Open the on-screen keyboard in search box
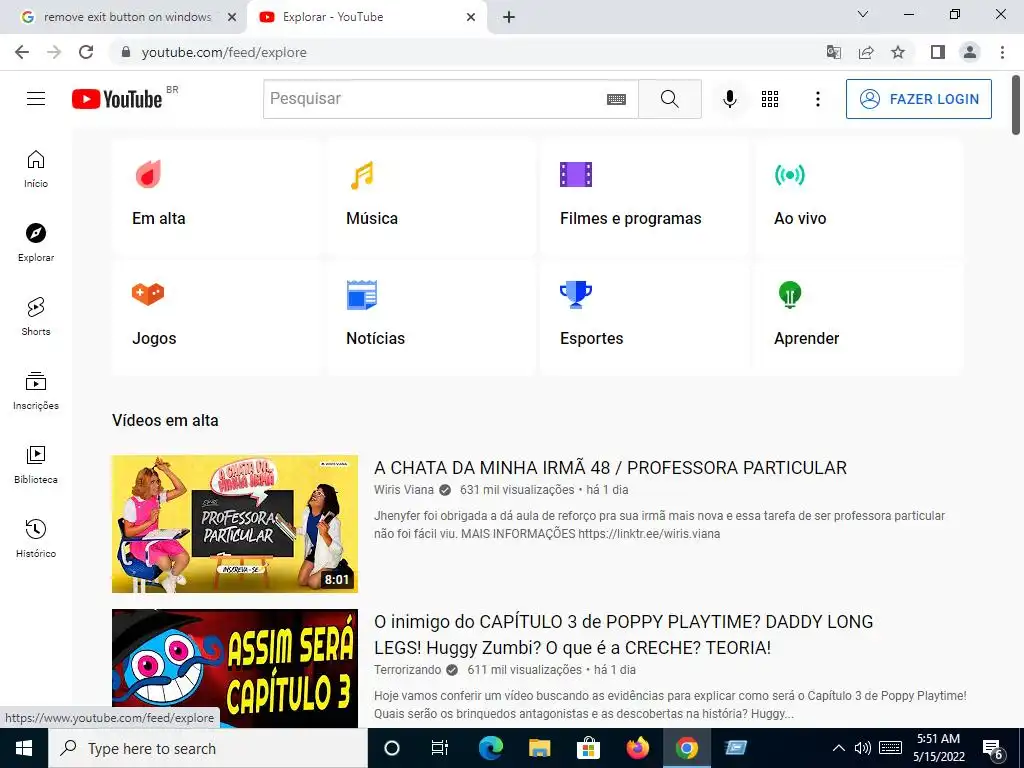The image size is (1024, 768). [616, 99]
